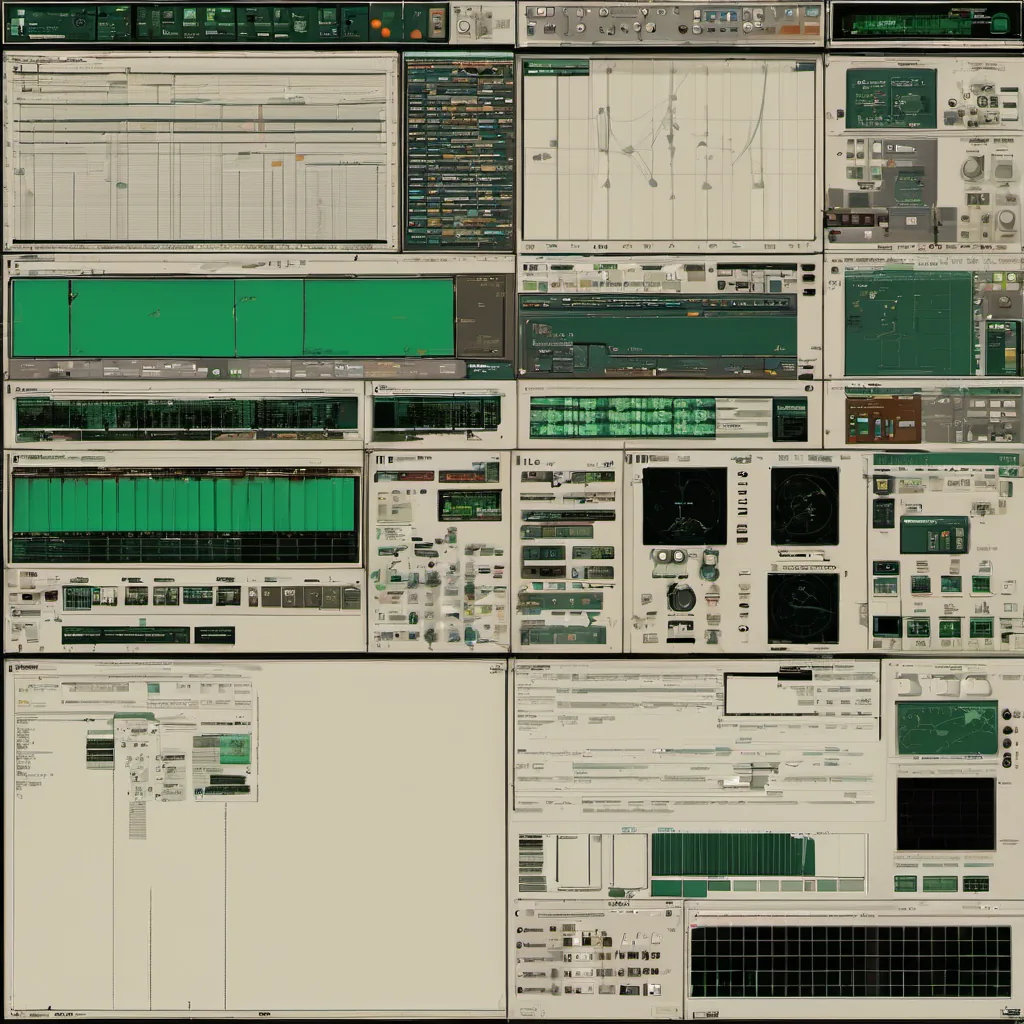Click the leftmost small green button under black screen

pyautogui.click(x=905, y=883)
